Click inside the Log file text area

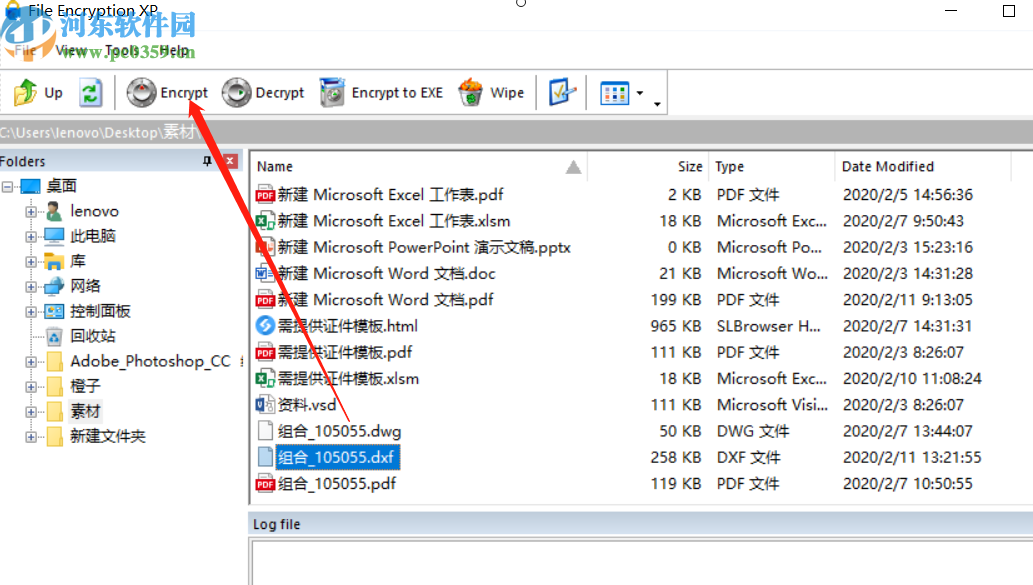(x=642, y=562)
